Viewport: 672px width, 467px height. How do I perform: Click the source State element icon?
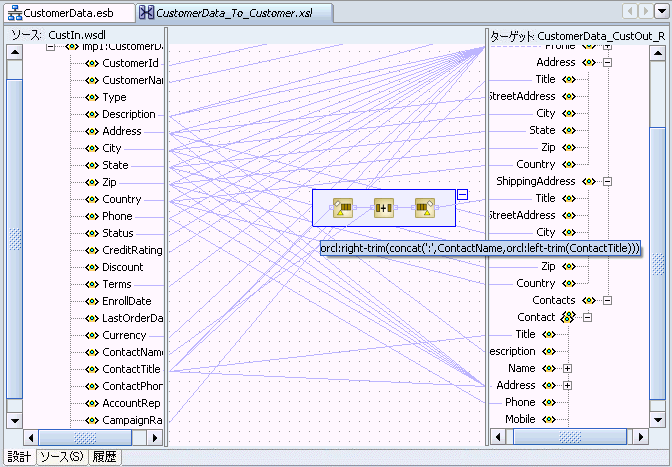pos(92,165)
